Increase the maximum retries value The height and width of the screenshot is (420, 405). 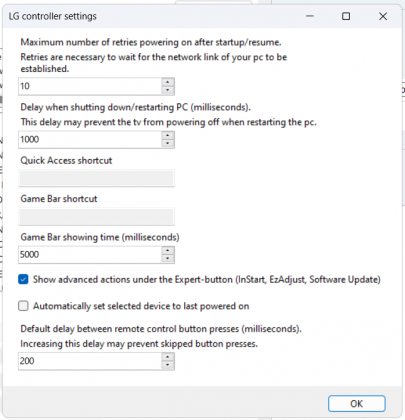click(168, 82)
